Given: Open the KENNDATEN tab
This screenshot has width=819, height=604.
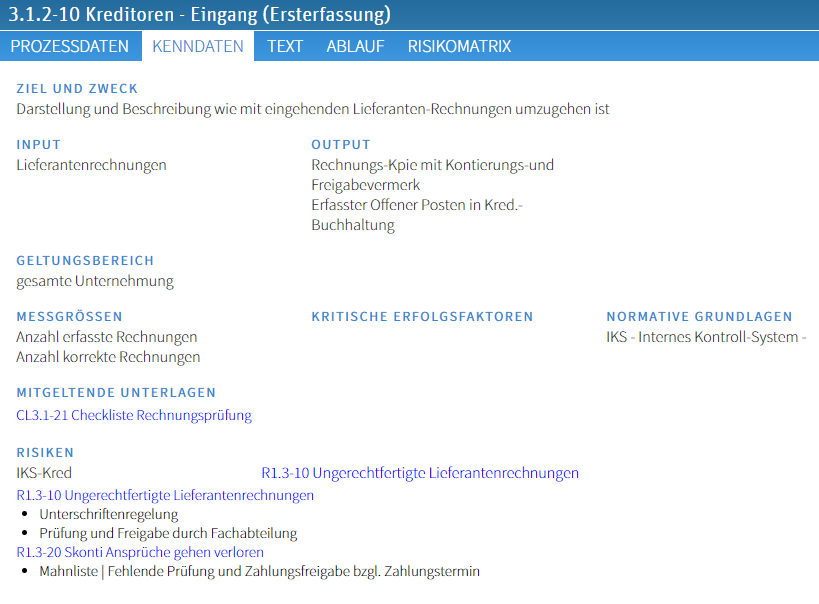Looking at the screenshot, I should tap(197, 46).
